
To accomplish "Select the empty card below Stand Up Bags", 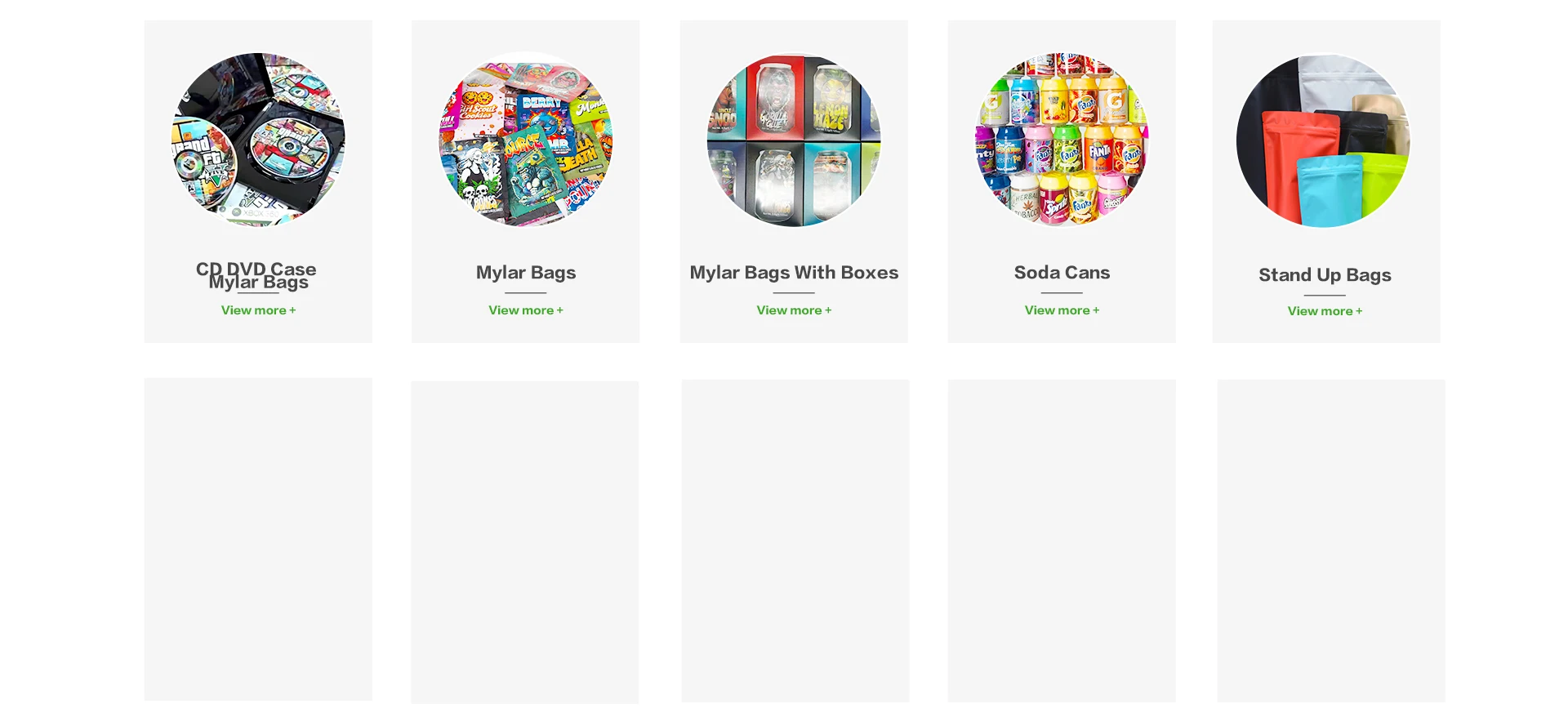I will [x=1331, y=541].
